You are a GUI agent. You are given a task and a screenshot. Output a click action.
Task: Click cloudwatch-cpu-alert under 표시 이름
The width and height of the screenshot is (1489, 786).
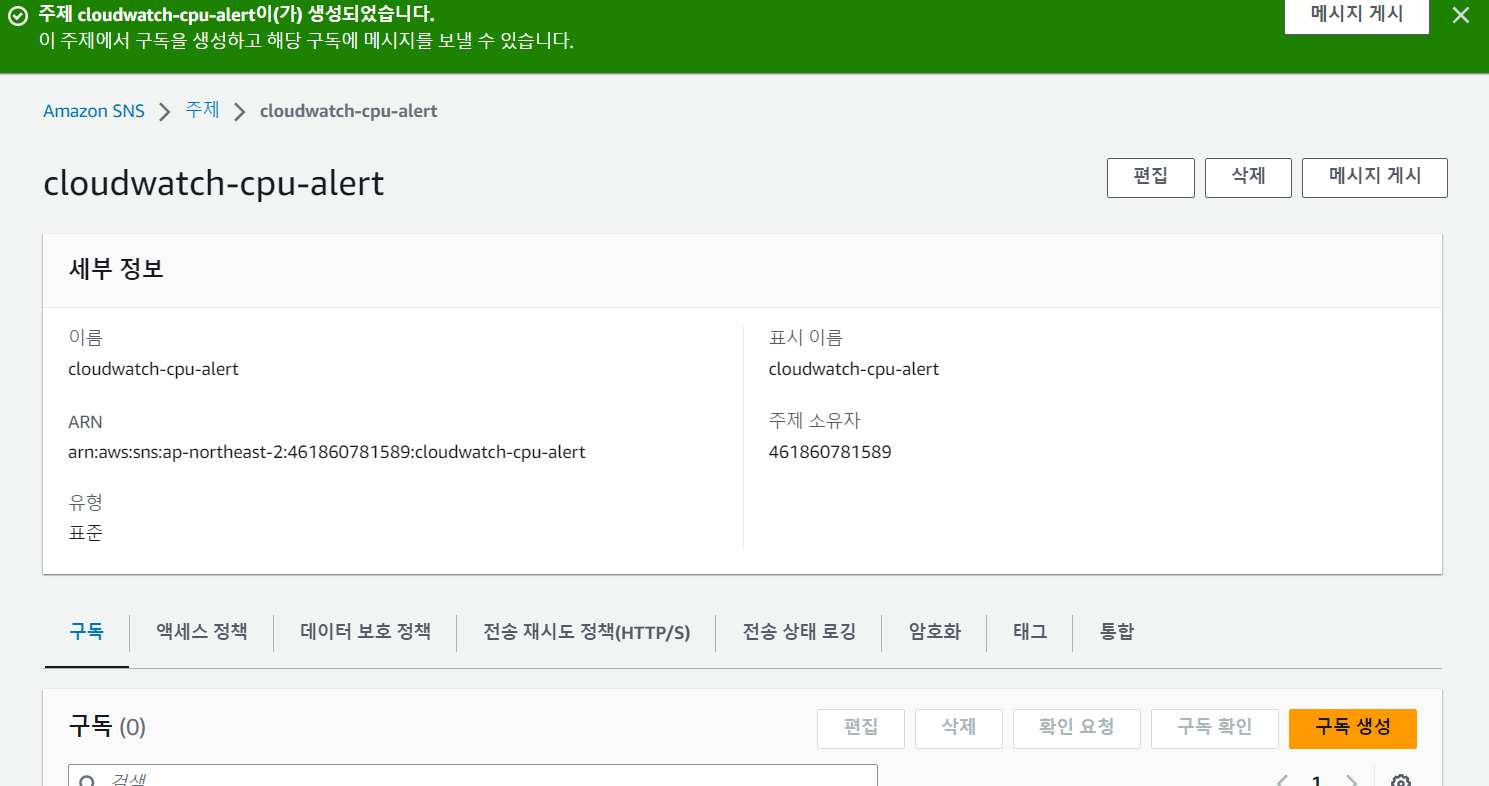pyautogui.click(x=854, y=369)
